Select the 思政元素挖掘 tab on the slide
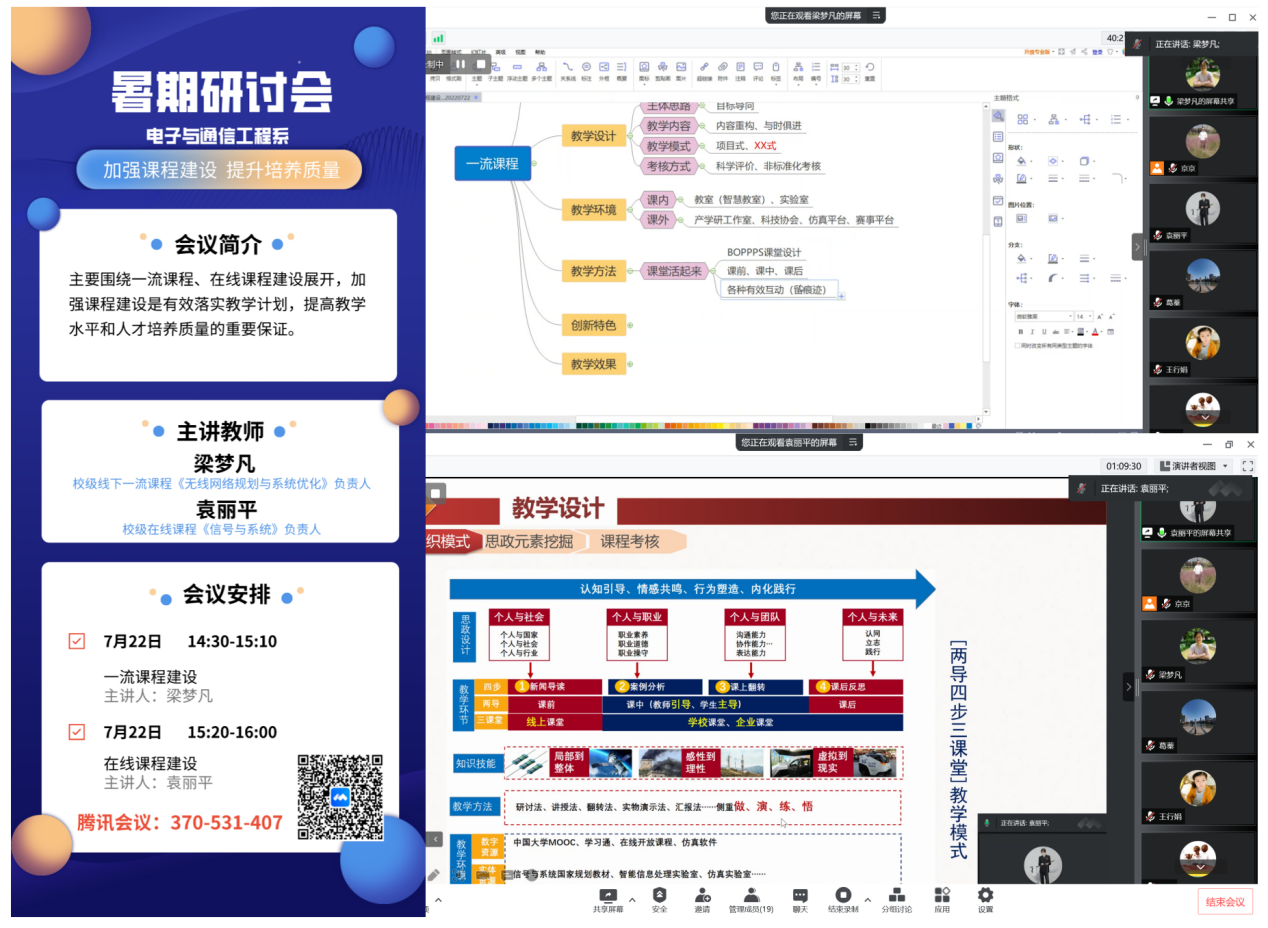Screen dimensions: 1268x928 click(529, 542)
